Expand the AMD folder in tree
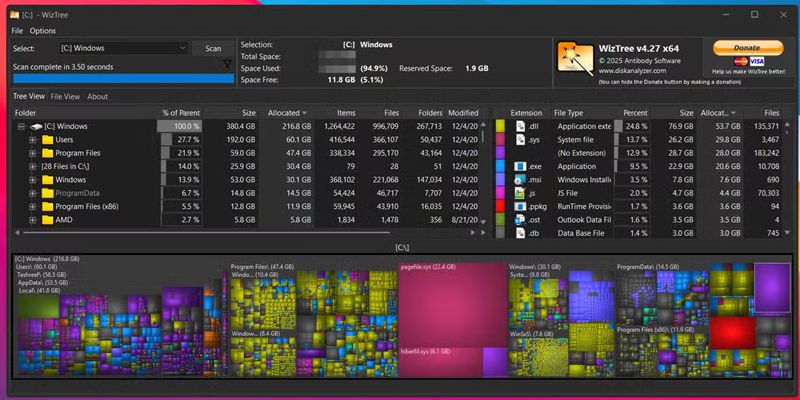Screen dimensions: 800x400 (x=32, y=219)
